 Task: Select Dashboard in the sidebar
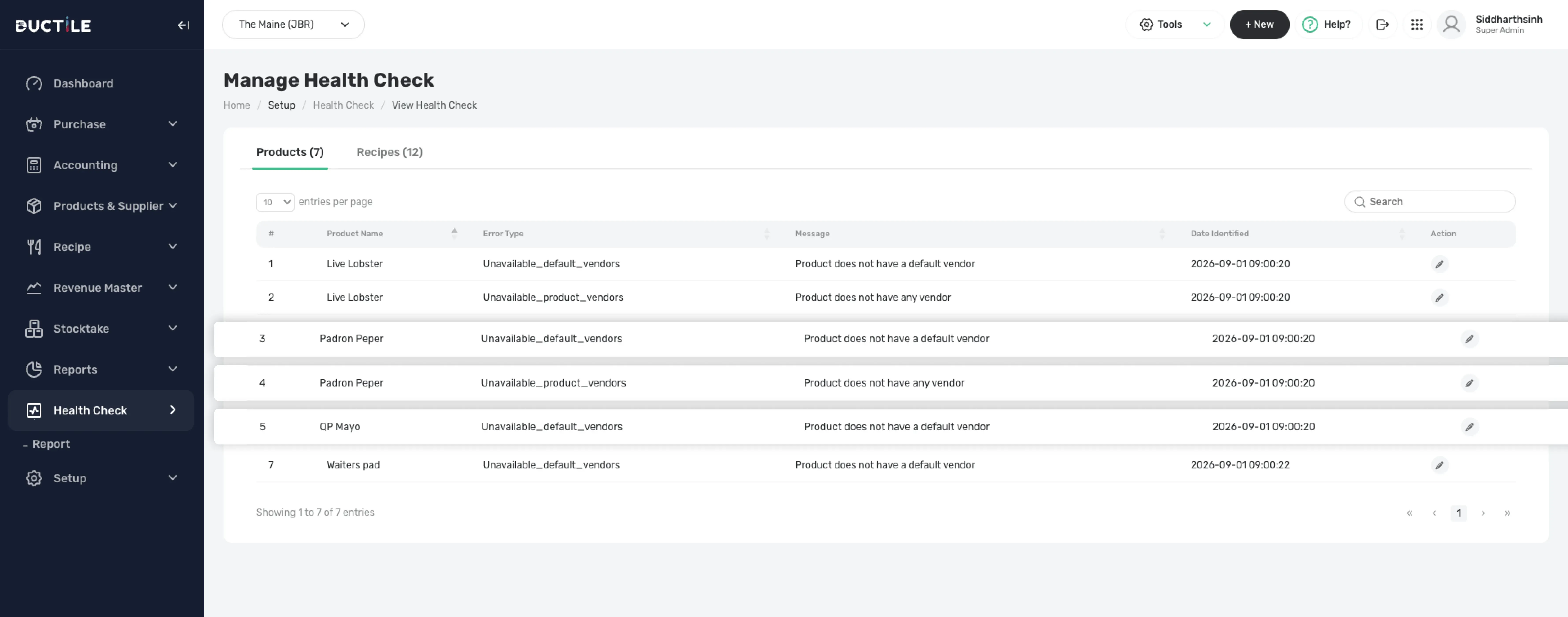pos(83,84)
